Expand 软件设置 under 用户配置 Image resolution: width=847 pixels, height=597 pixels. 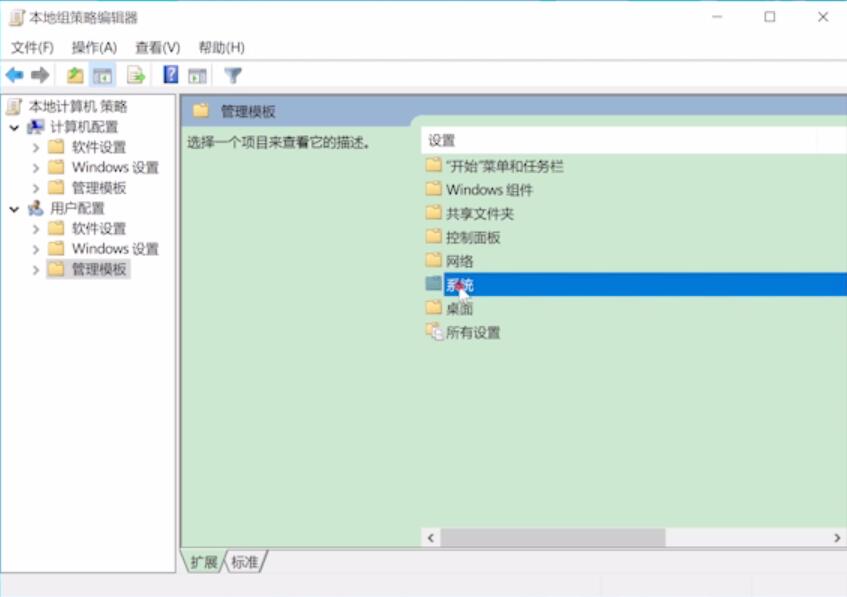tap(36, 229)
